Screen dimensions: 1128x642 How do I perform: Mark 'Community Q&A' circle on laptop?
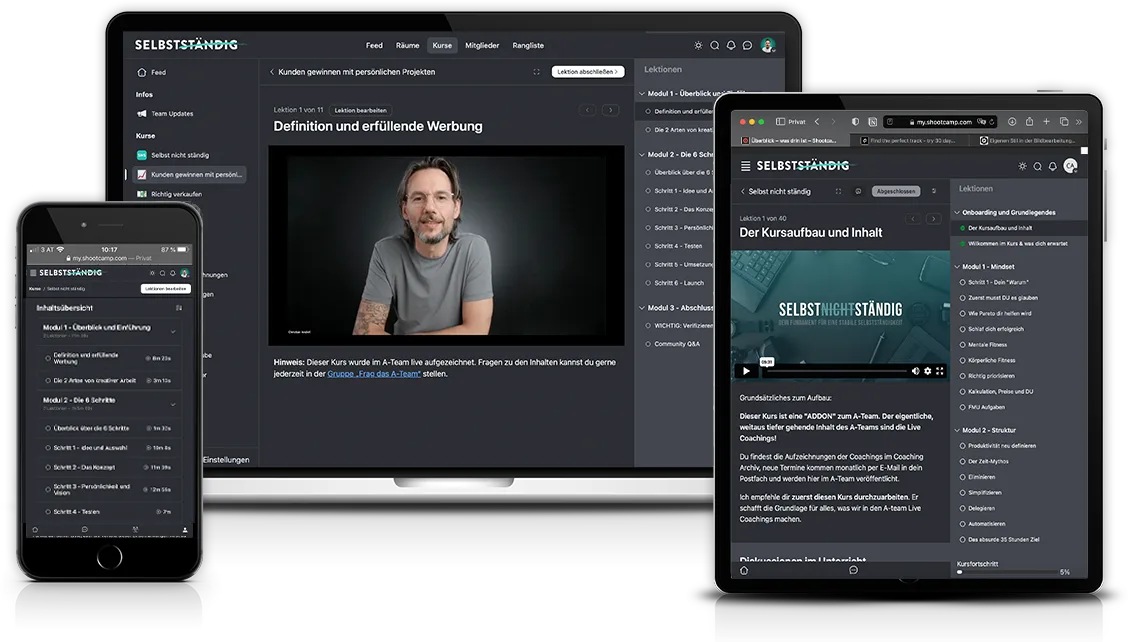point(648,344)
